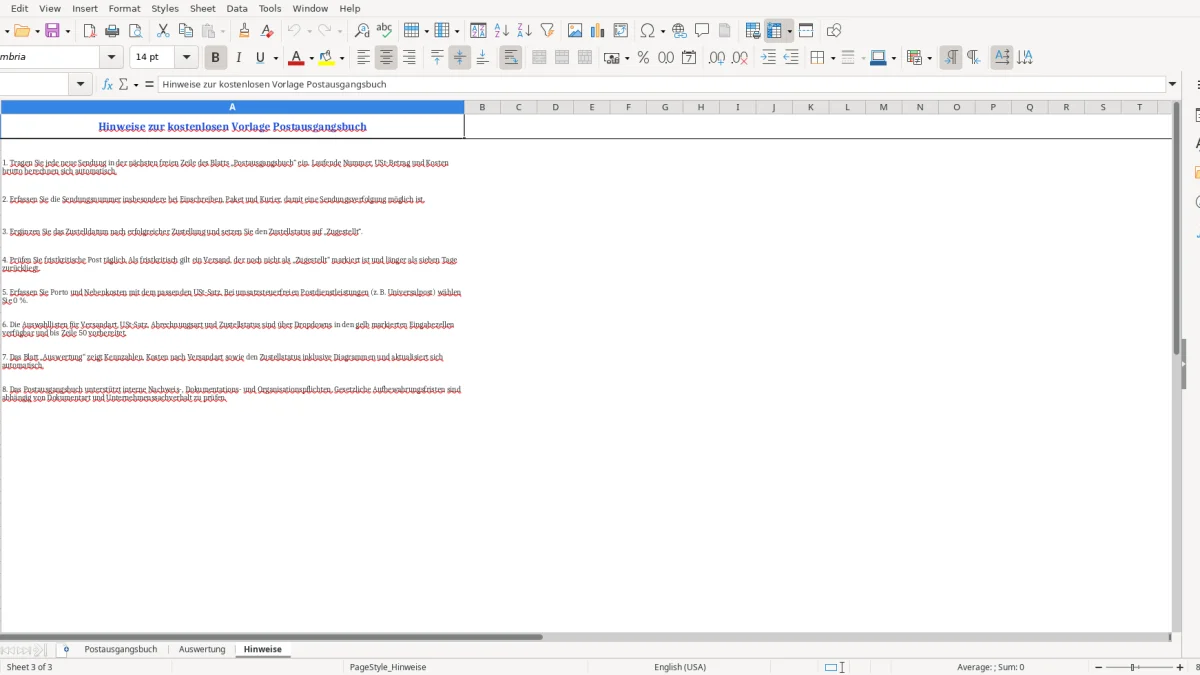
Task: Add a decimal place
Action: pyautogui.click(x=717, y=58)
